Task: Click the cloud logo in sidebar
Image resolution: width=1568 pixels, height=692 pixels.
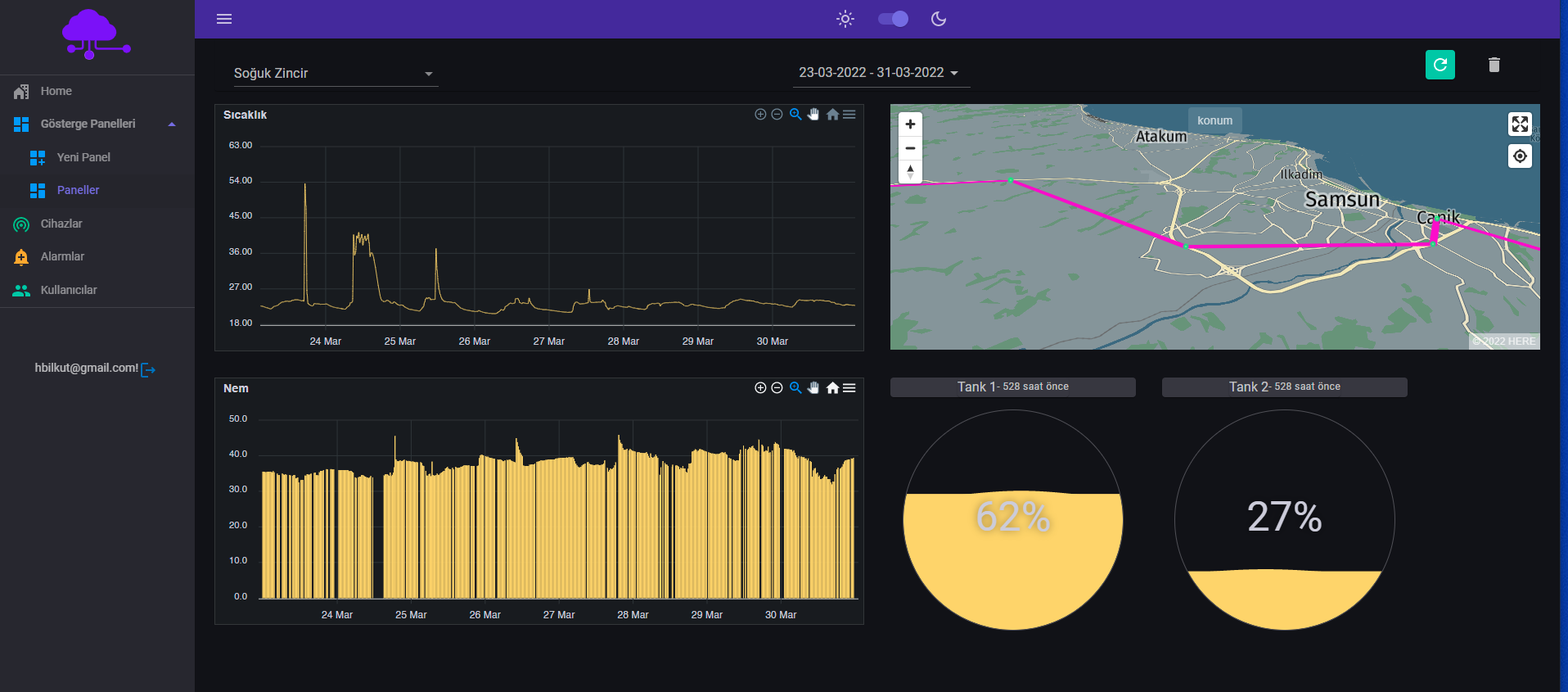Action: coord(96,34)
